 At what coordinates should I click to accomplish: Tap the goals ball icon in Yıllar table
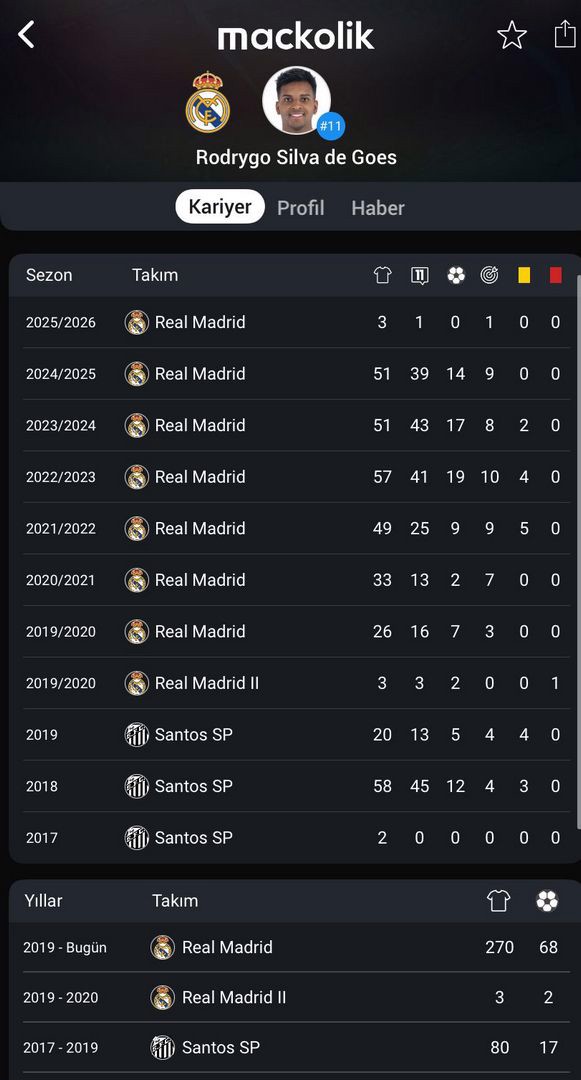547,900
